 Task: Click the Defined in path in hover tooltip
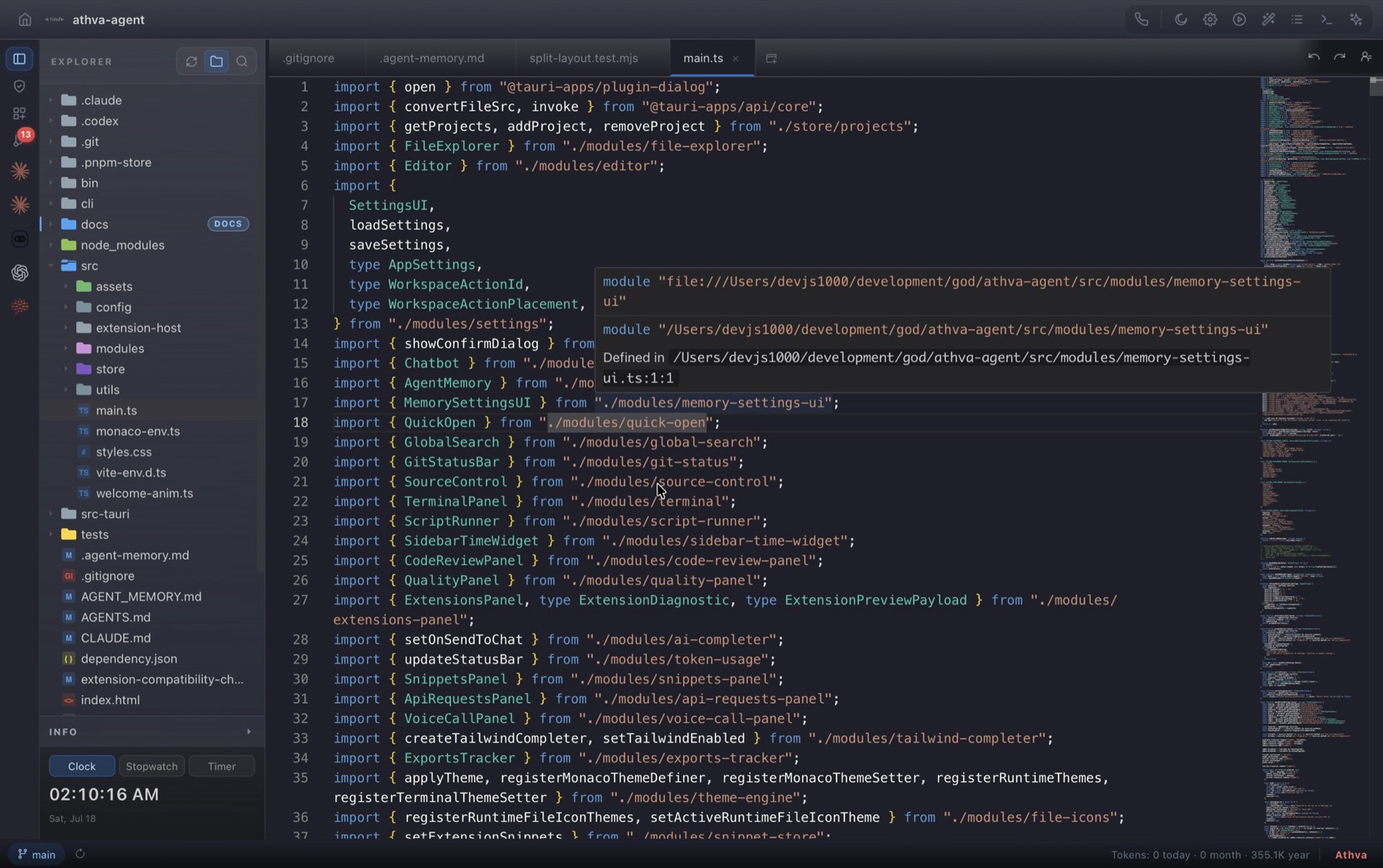pos(926,368)
